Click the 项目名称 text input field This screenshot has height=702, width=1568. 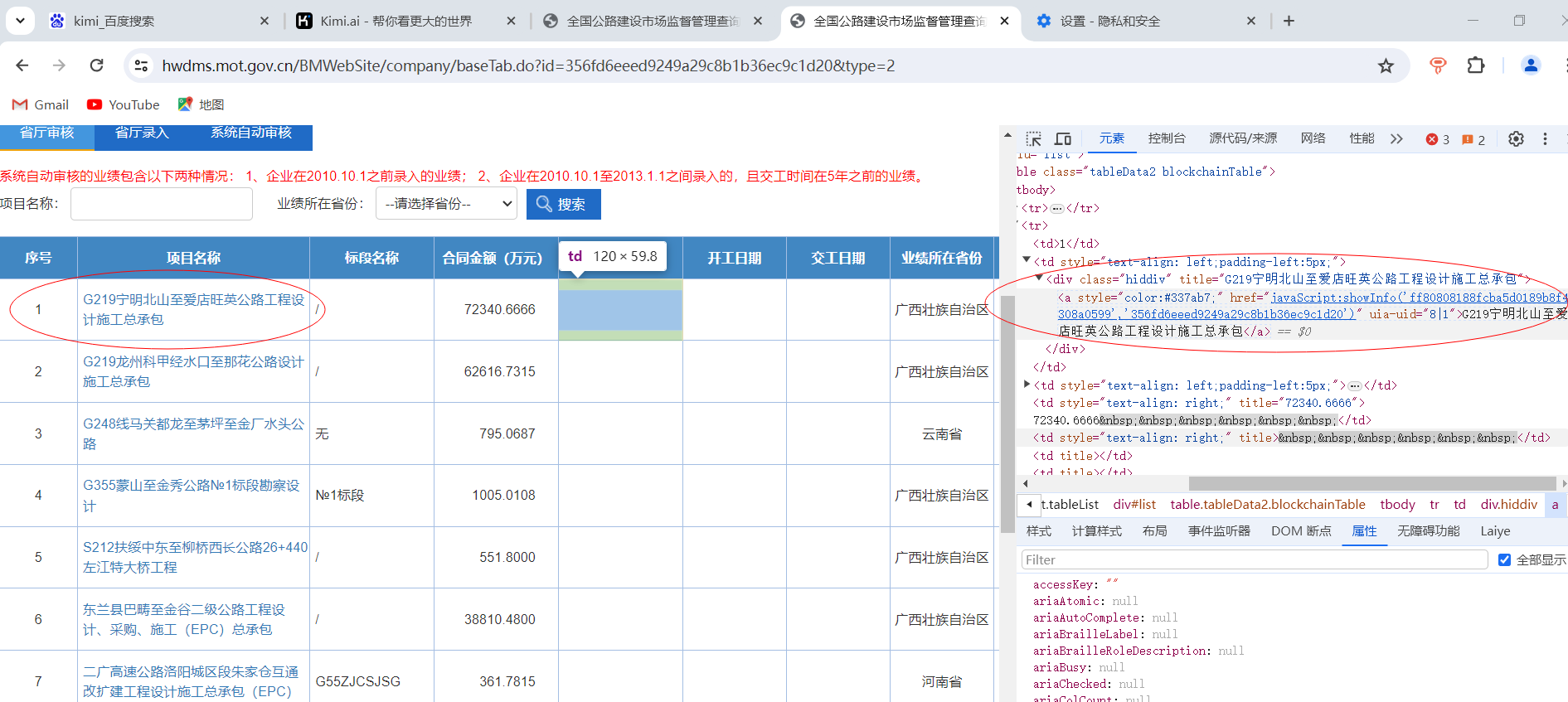[x=162, y=204]
